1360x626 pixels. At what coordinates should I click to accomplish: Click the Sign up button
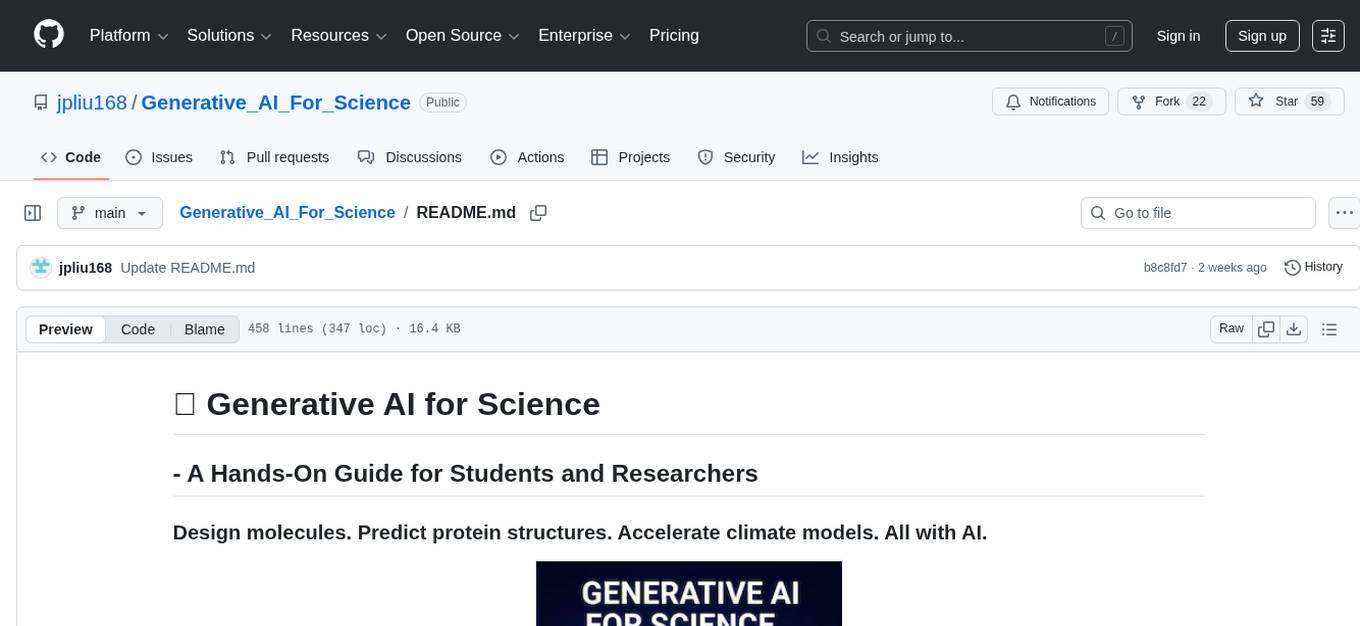click(1261, 35)
